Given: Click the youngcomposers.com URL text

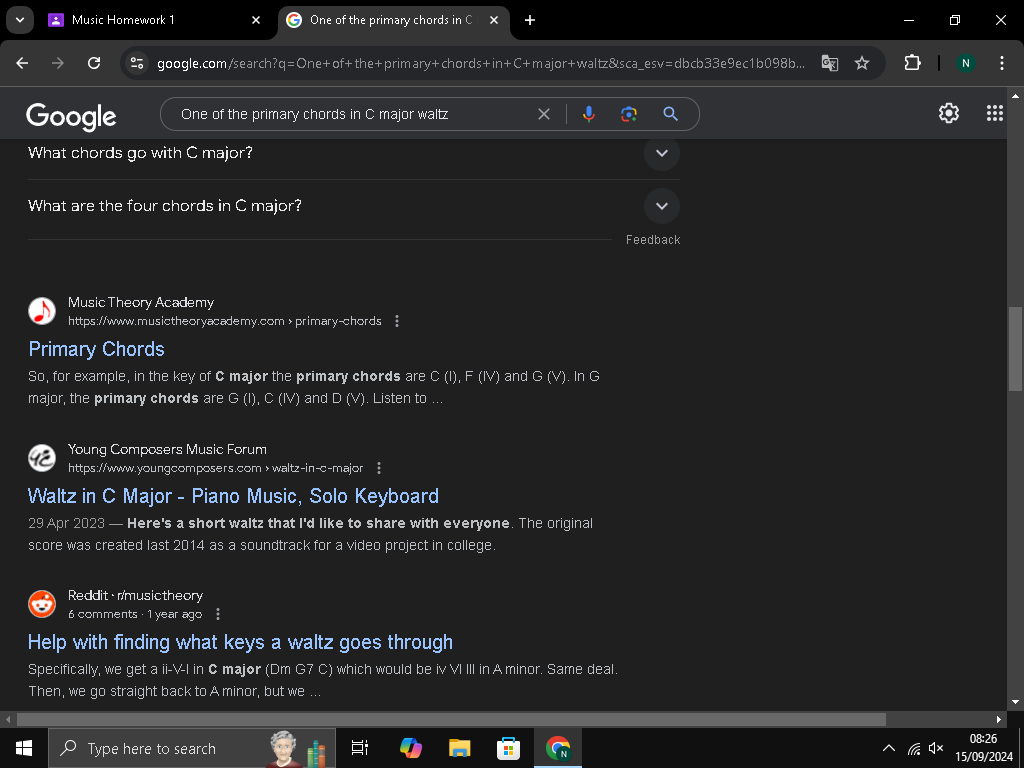Looking at the screenshot, I should point(216,468).
